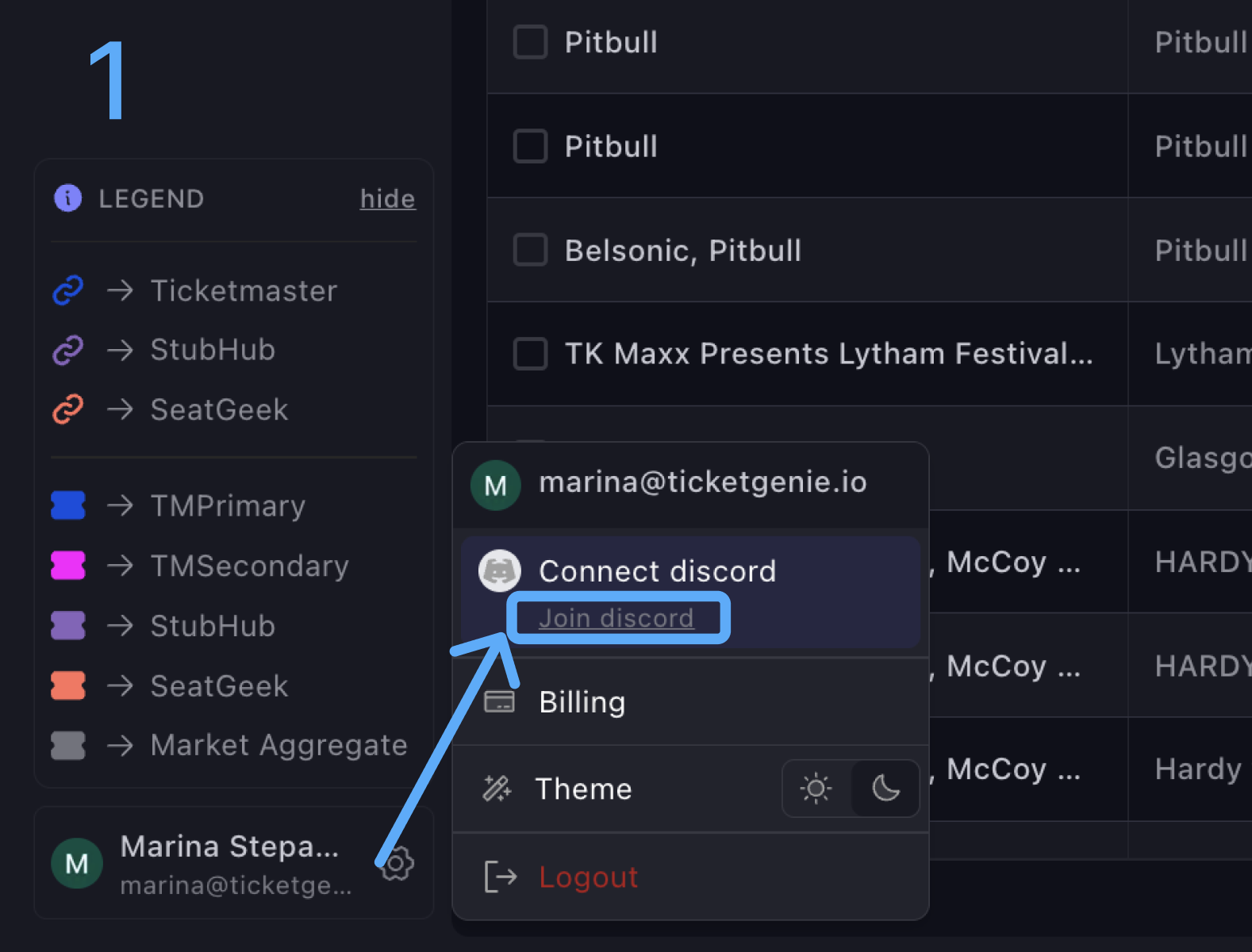Click the blue Ticketmaster link icon
This screenshot has height=952, width=1252.
68,290
